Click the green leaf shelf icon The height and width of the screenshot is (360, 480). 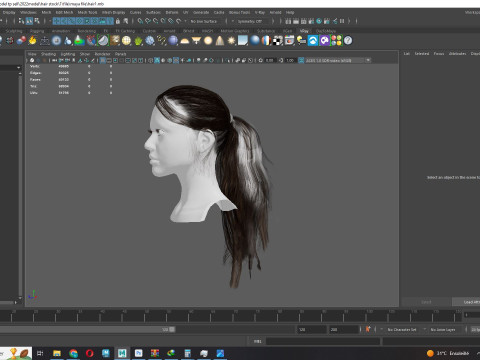pos(138,41)
